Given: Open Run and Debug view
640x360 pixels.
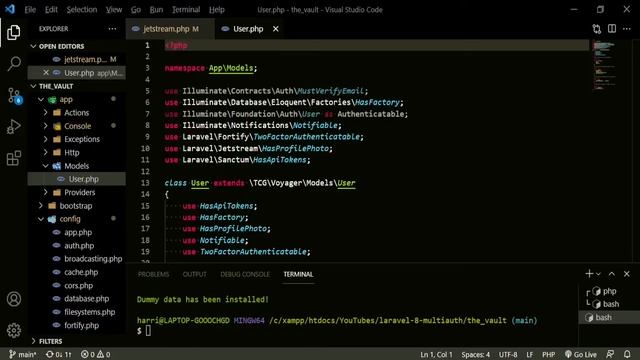Looking at the screenshot, I should 13,127.
